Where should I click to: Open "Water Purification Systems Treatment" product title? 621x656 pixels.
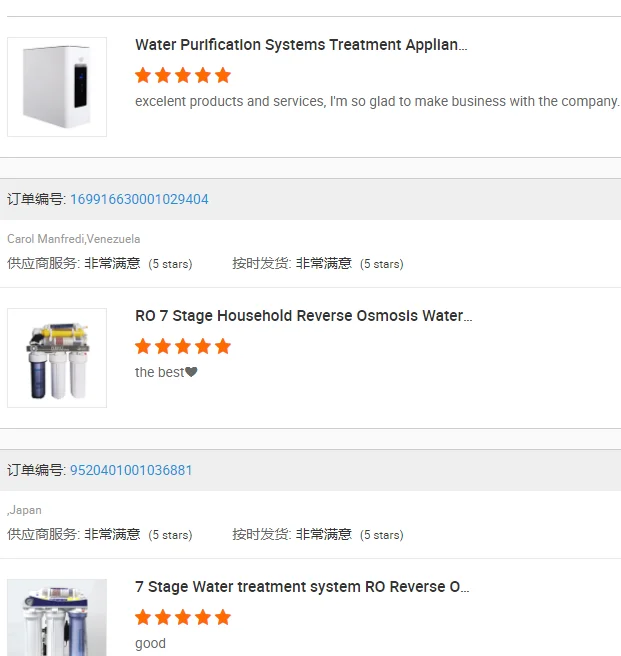301,45
